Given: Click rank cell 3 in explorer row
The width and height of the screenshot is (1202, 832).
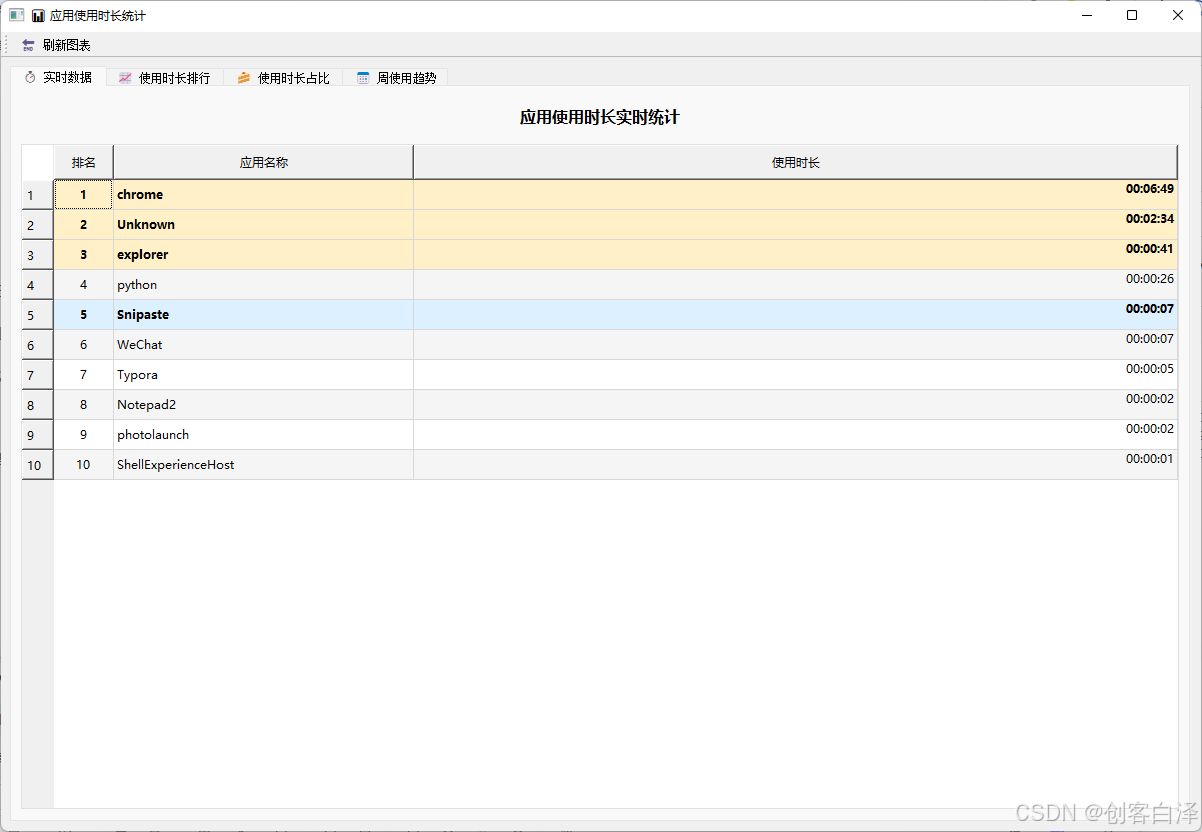Looking at the screenshot, I should click(84, 255).
